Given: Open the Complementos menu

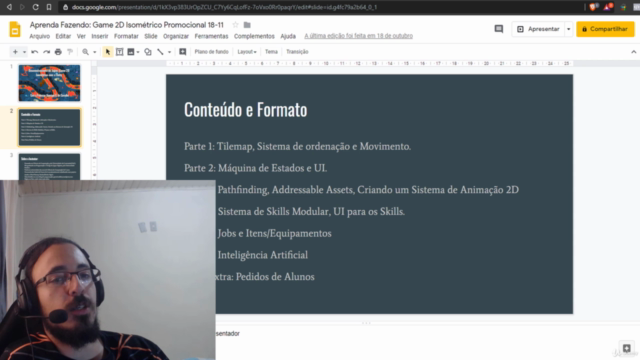Looking at the screenshot, I should pyautogui.click(x=254, y=36).
